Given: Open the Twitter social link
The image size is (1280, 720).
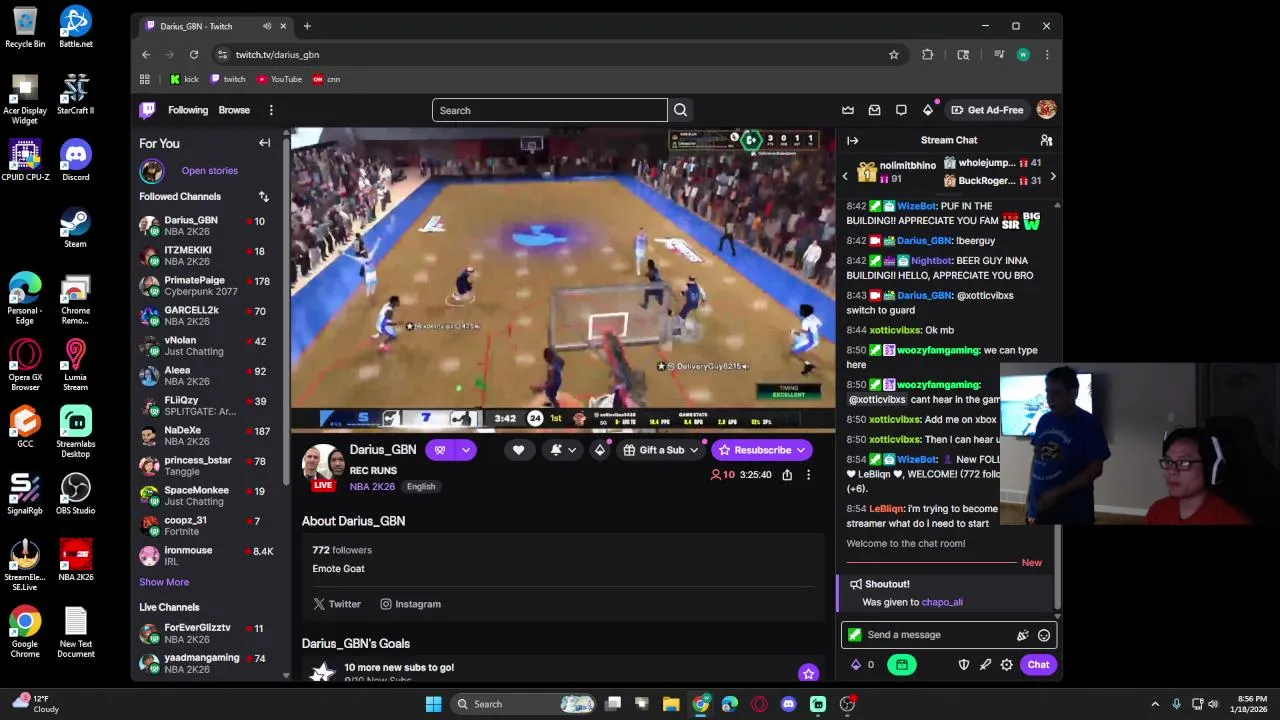Looking at the screenshot, I should coord(337,604).
